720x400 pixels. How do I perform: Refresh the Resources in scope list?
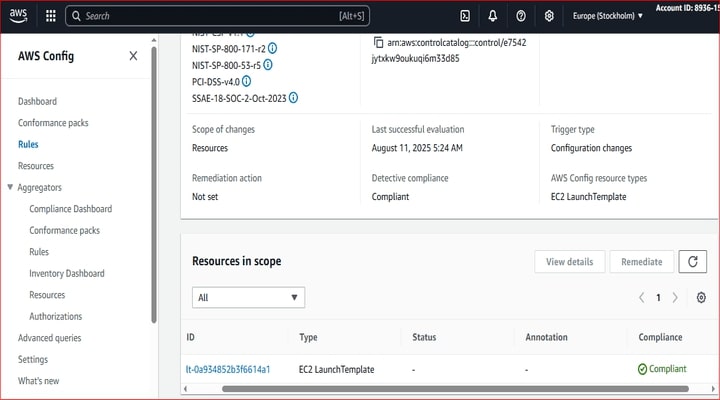pos(692,262)
